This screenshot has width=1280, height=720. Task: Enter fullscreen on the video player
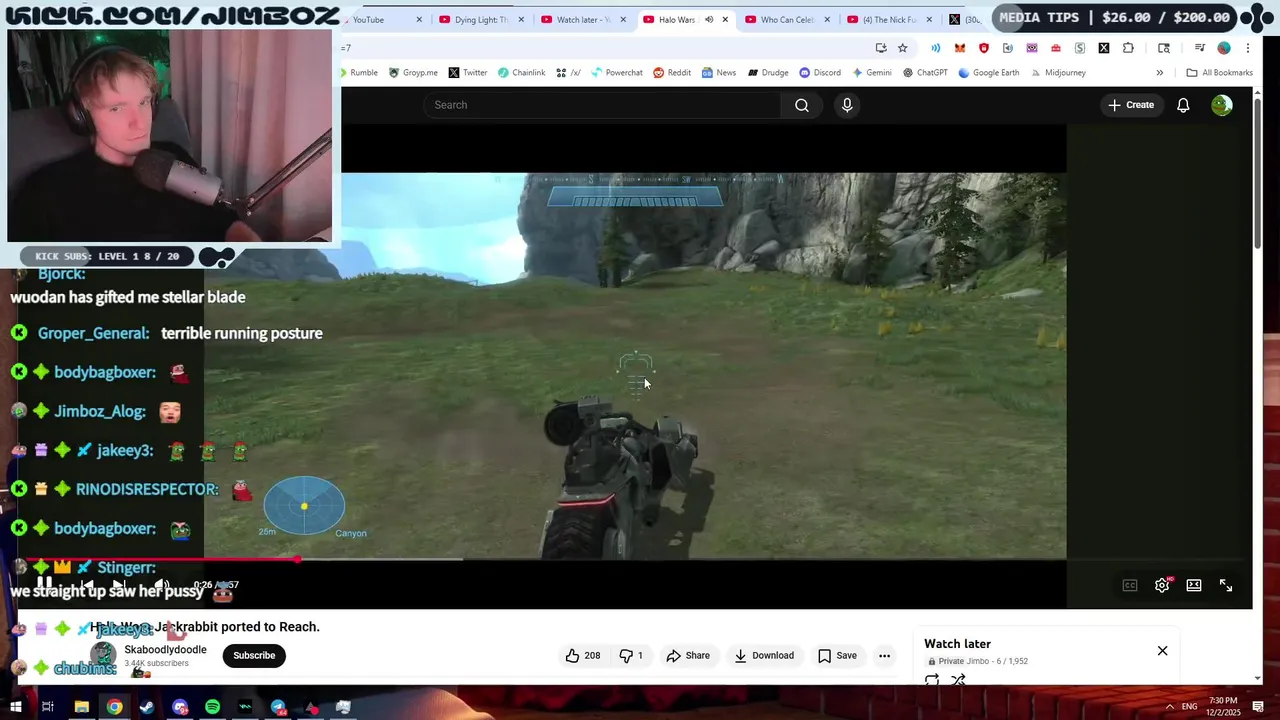(1226, 585)
